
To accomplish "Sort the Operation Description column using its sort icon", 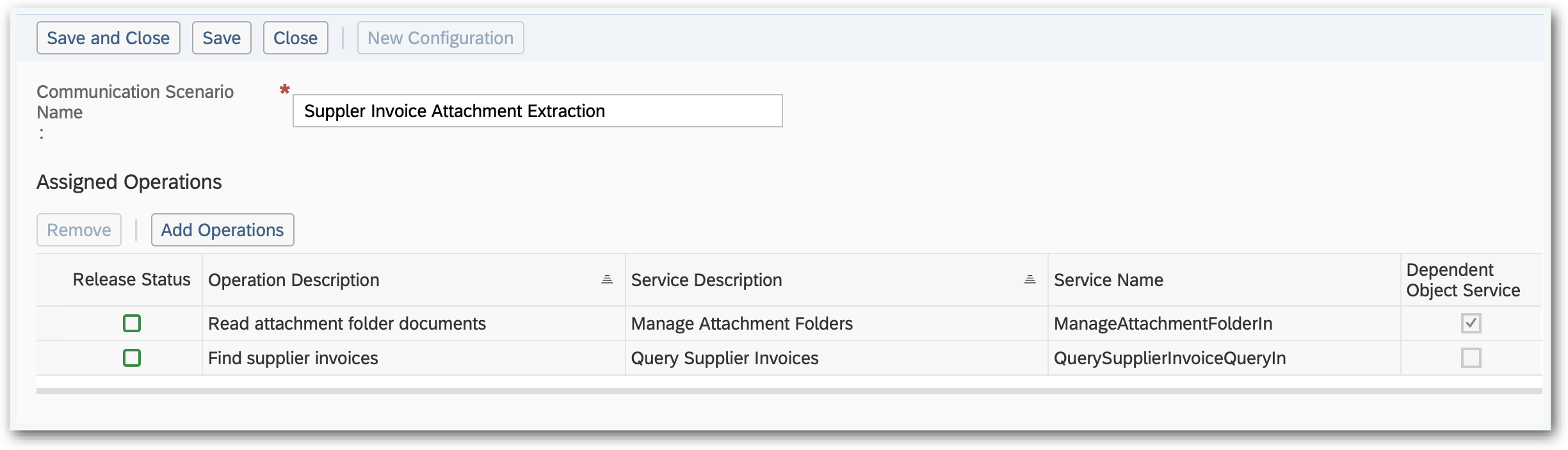I will [606, 280].
